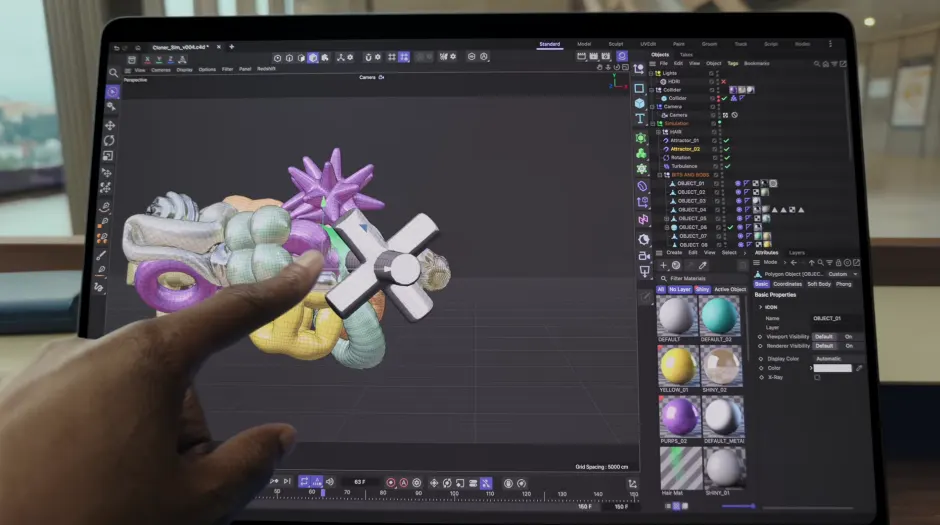Collapse the Camera group in Objects
This screenshot has height=525, width=940.
click(x=652, y=107)
